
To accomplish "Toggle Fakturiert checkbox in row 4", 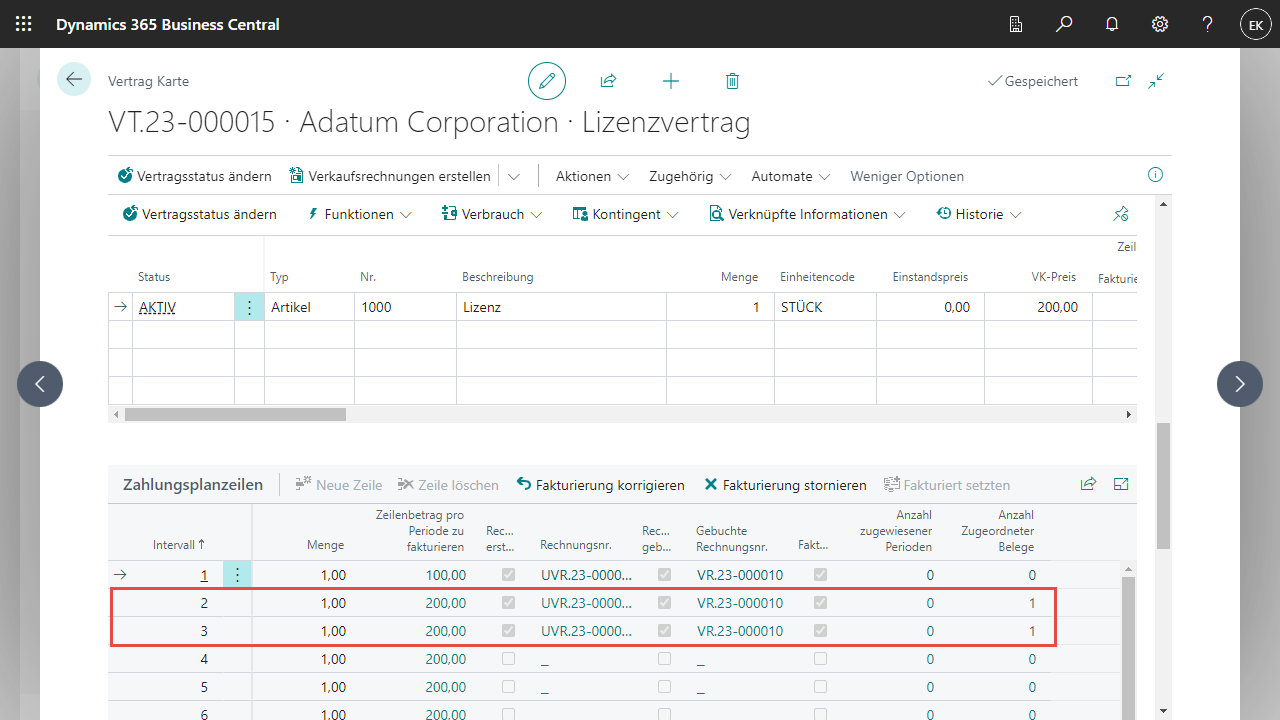I will coord(820,659).
